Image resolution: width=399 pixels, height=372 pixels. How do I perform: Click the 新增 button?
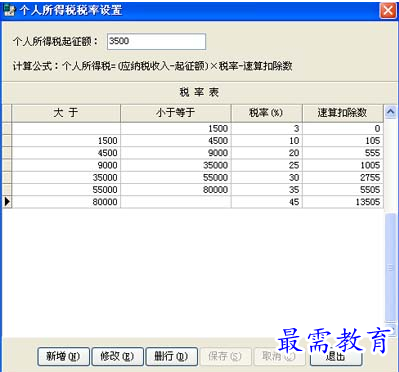click(63, 356)
